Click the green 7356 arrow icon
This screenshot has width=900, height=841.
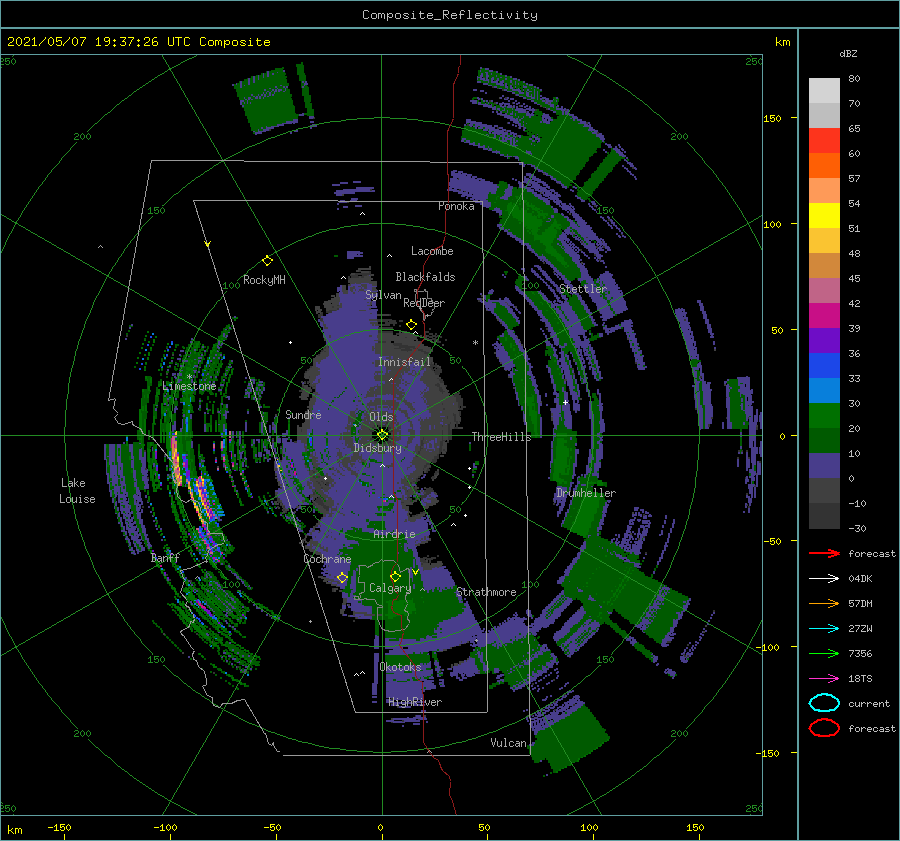coord(824,653)
